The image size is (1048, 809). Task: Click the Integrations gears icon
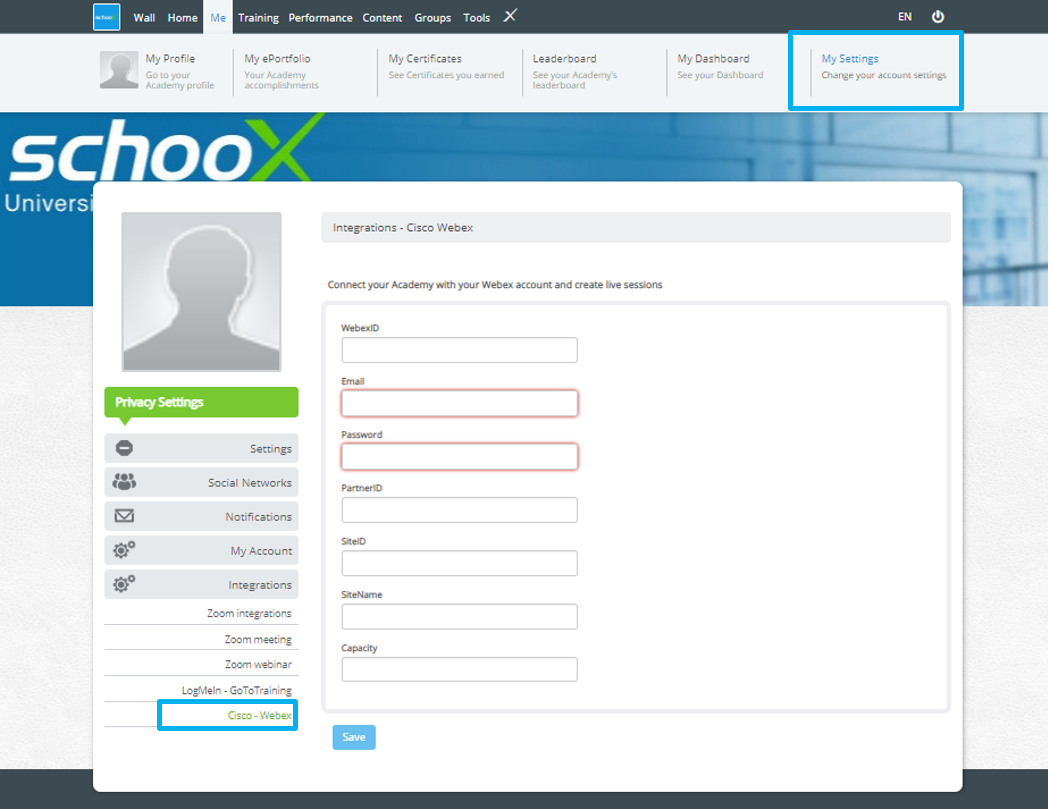tap(124, 584)
